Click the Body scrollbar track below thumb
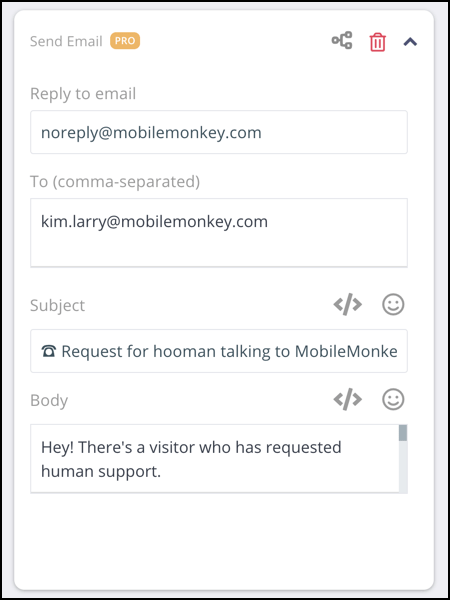Screen dimensions: 450x600 403,467
